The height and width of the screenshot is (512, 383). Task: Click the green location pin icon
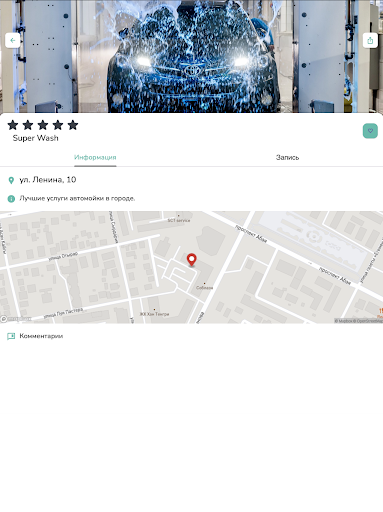11,180
